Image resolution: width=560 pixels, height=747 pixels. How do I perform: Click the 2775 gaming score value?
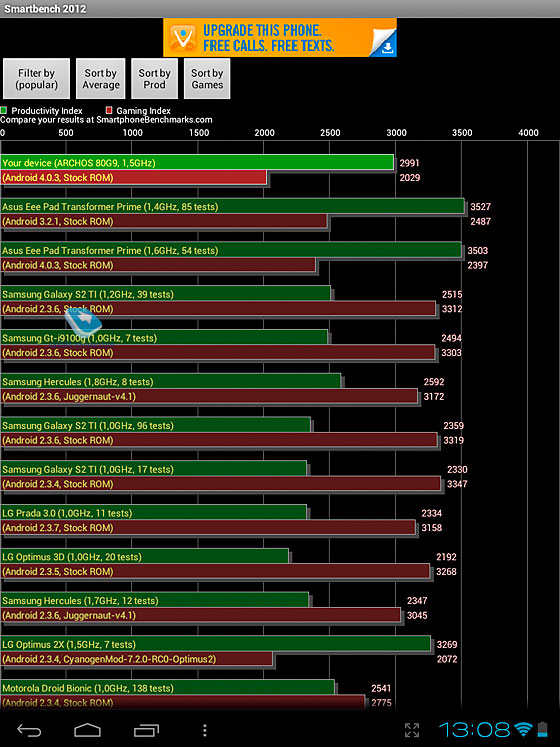[381, 703]
